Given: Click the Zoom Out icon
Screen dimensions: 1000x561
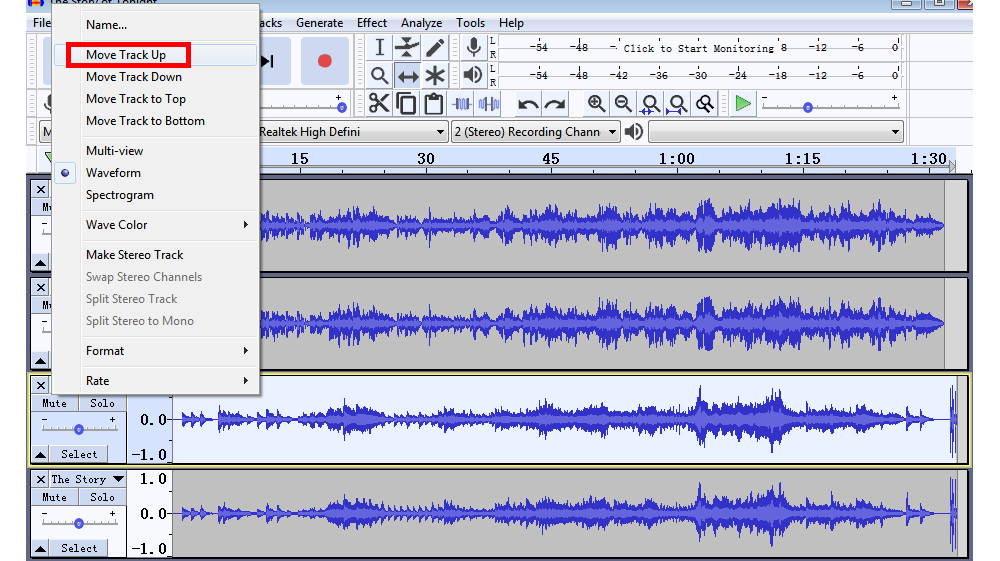Looking at the screenshot, I should coord(623,103).
